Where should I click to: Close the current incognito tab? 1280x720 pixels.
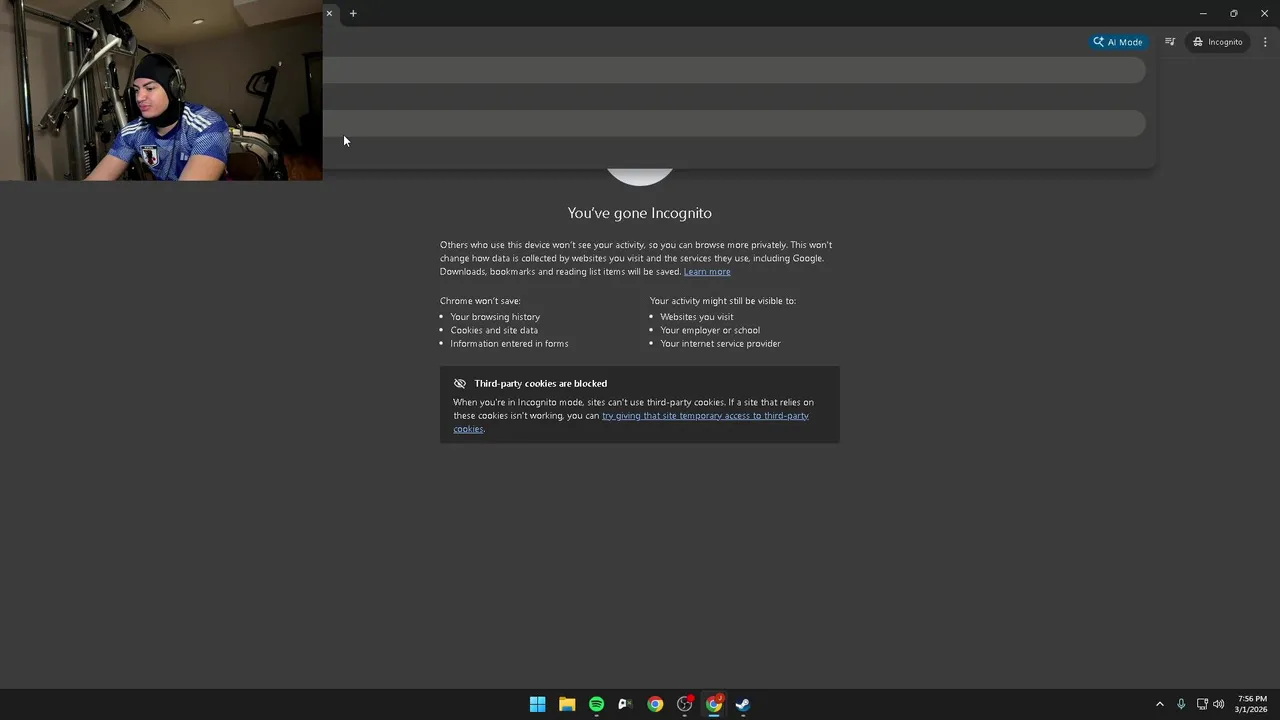click(x=329, y=13)
